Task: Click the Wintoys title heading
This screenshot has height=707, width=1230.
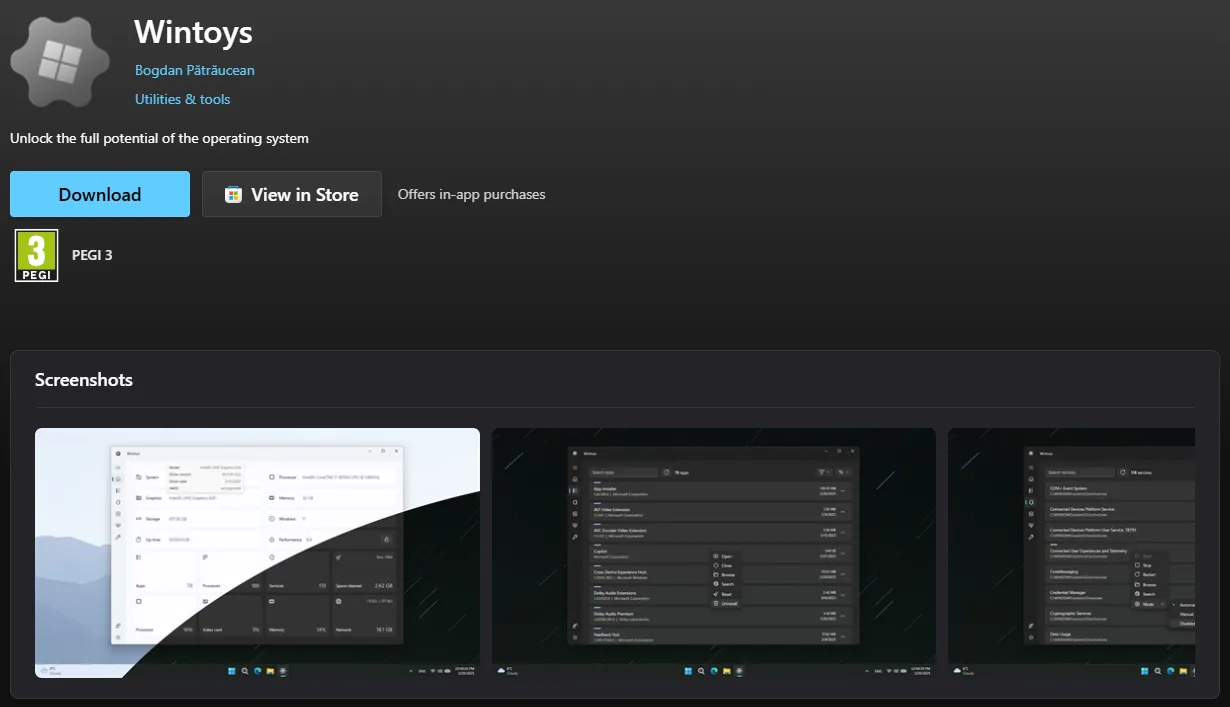Action: (193, 32)
